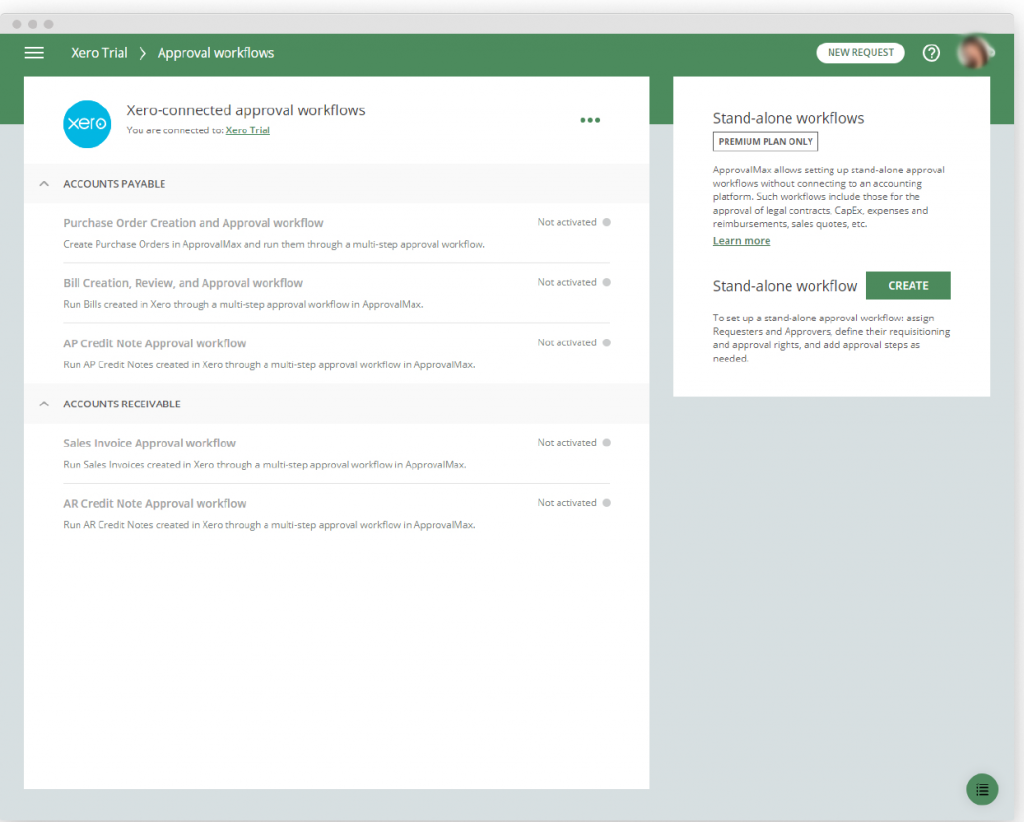Collapse the Accounts Payable section

pyautogui.click(x=44, y=183)
